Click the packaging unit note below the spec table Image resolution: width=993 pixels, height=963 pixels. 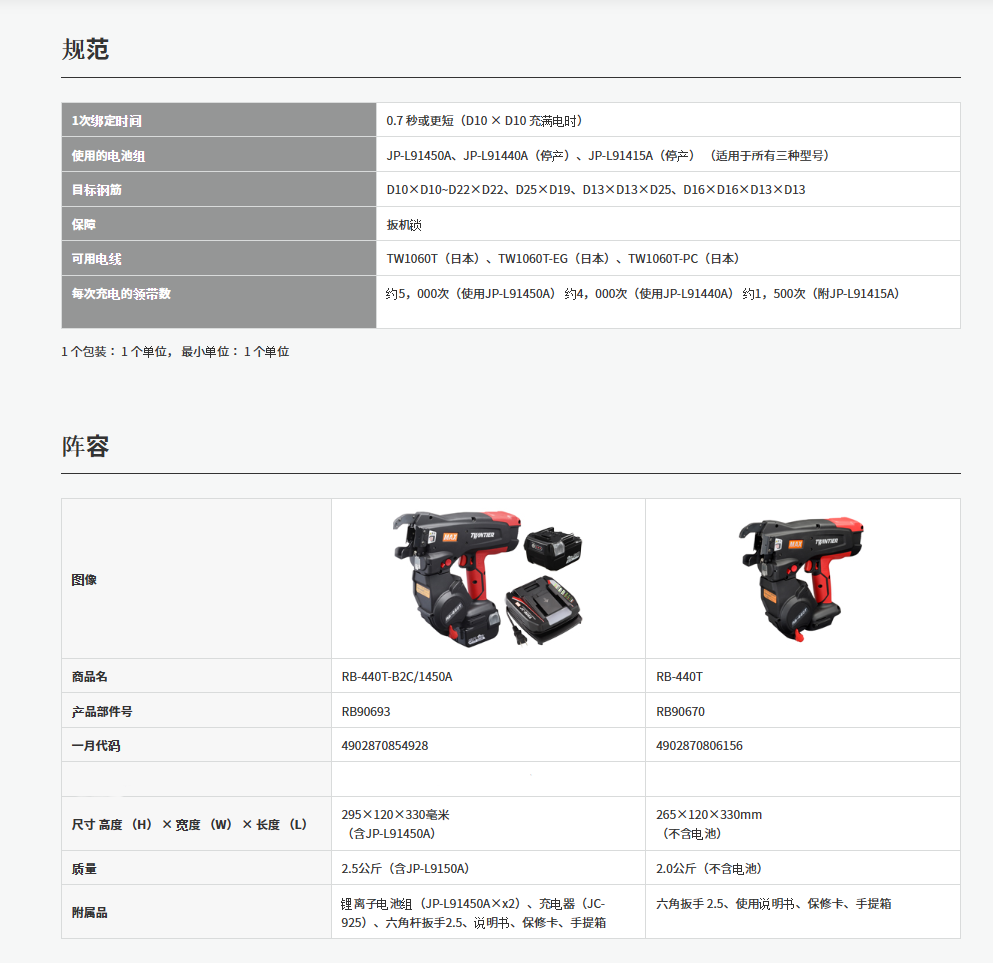click(x=175, y=352)
